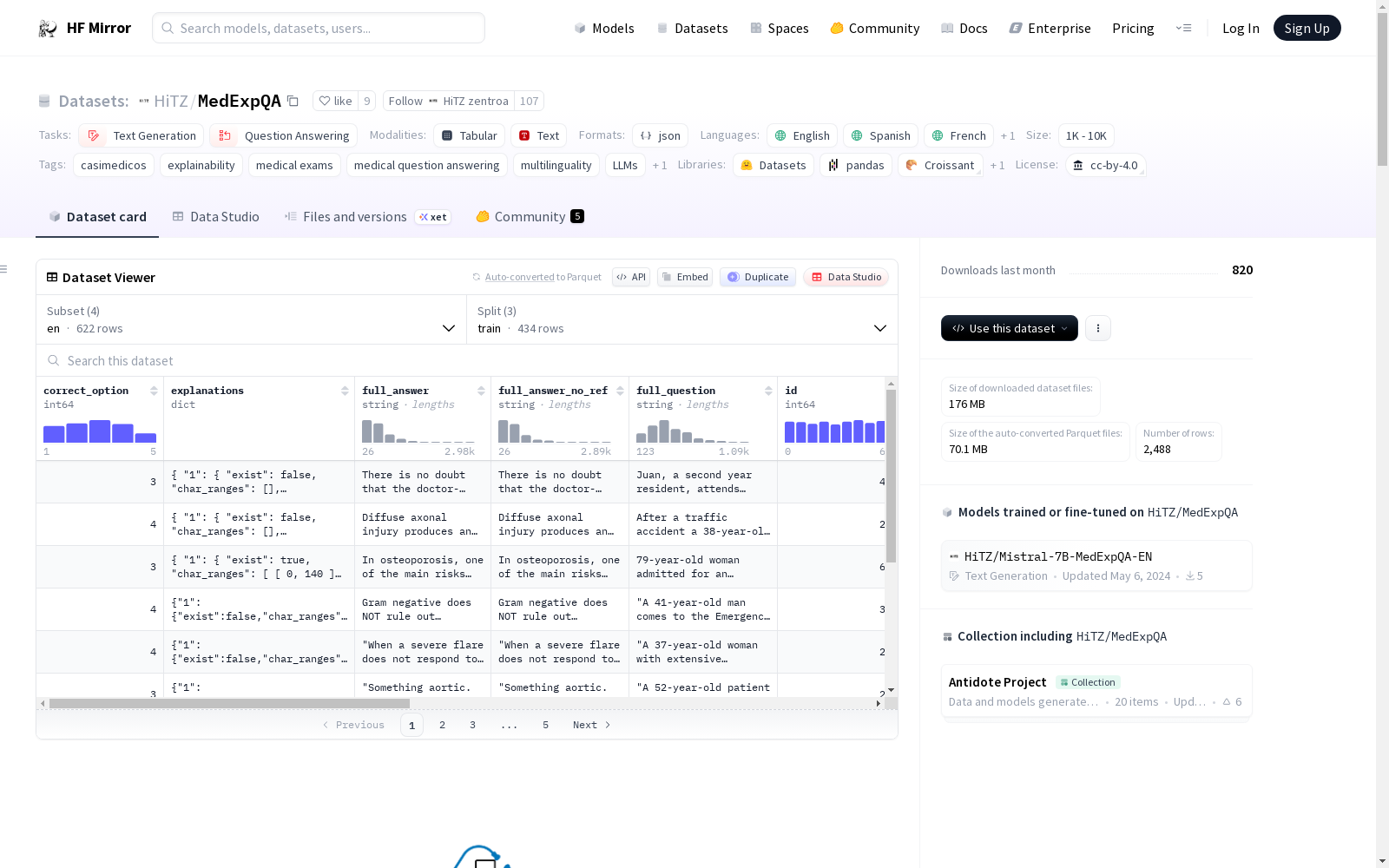Open the Data Studio button in viewer header
The width and height of the screenshot is (1389, 868).
pyautogui.click(x=846, y=278)
